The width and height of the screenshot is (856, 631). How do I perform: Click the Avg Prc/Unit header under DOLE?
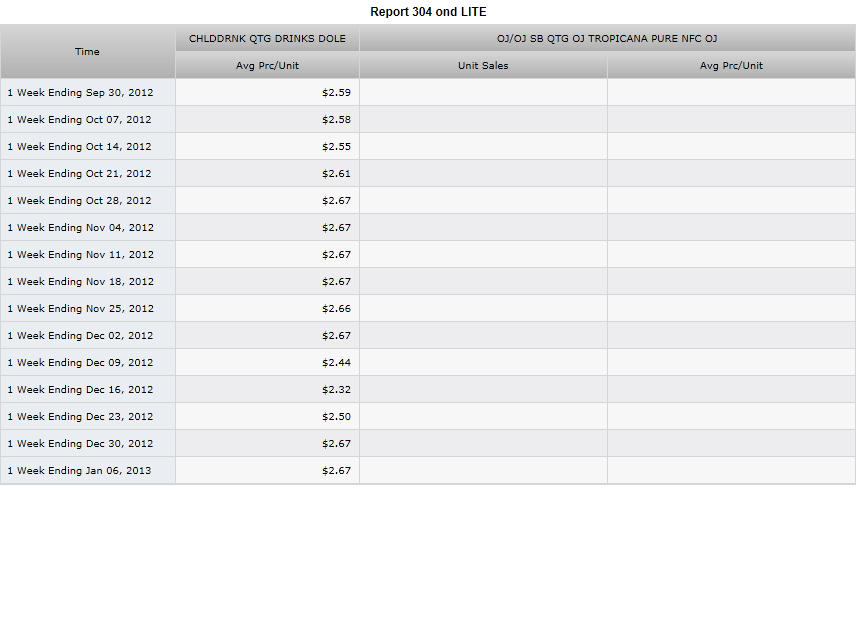tap(268, 66)
